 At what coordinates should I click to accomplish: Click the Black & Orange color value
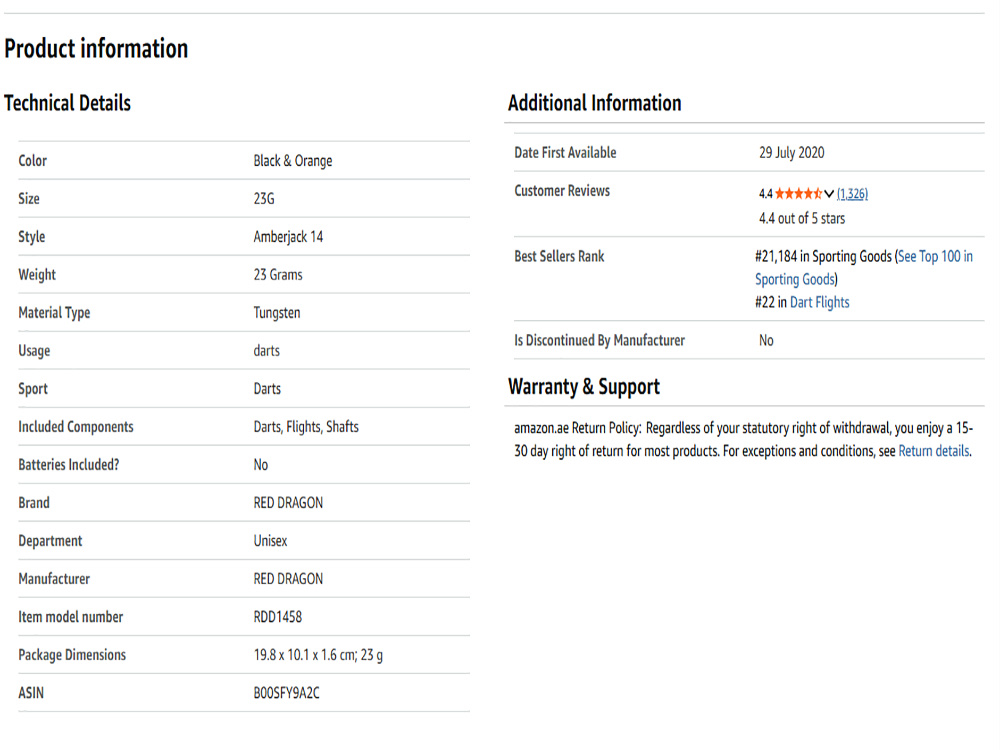pos(293,161)
